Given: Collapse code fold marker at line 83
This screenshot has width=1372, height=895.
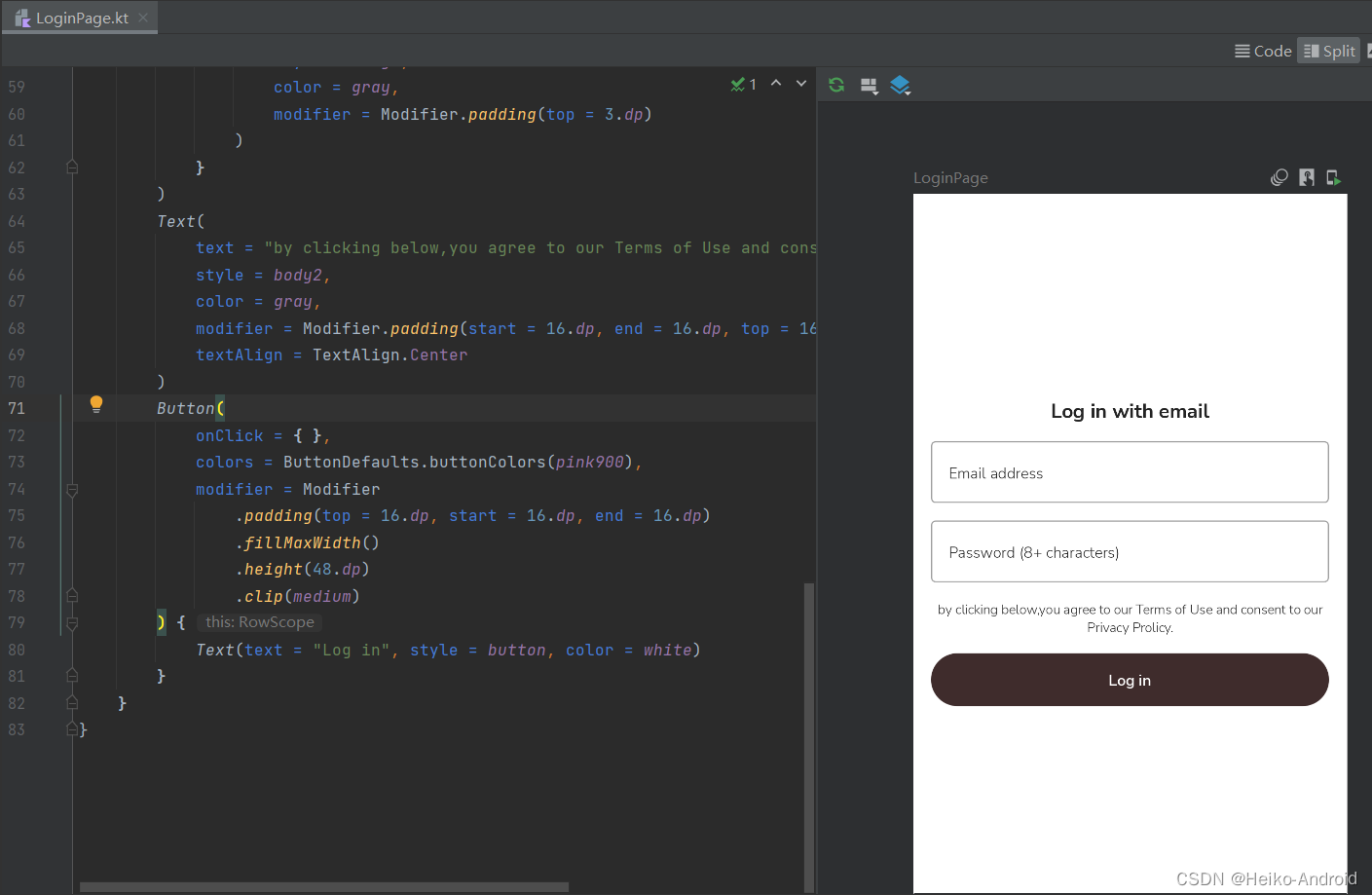Looking at the screenshot, I should pyautogui.click(x=72, y=728).
